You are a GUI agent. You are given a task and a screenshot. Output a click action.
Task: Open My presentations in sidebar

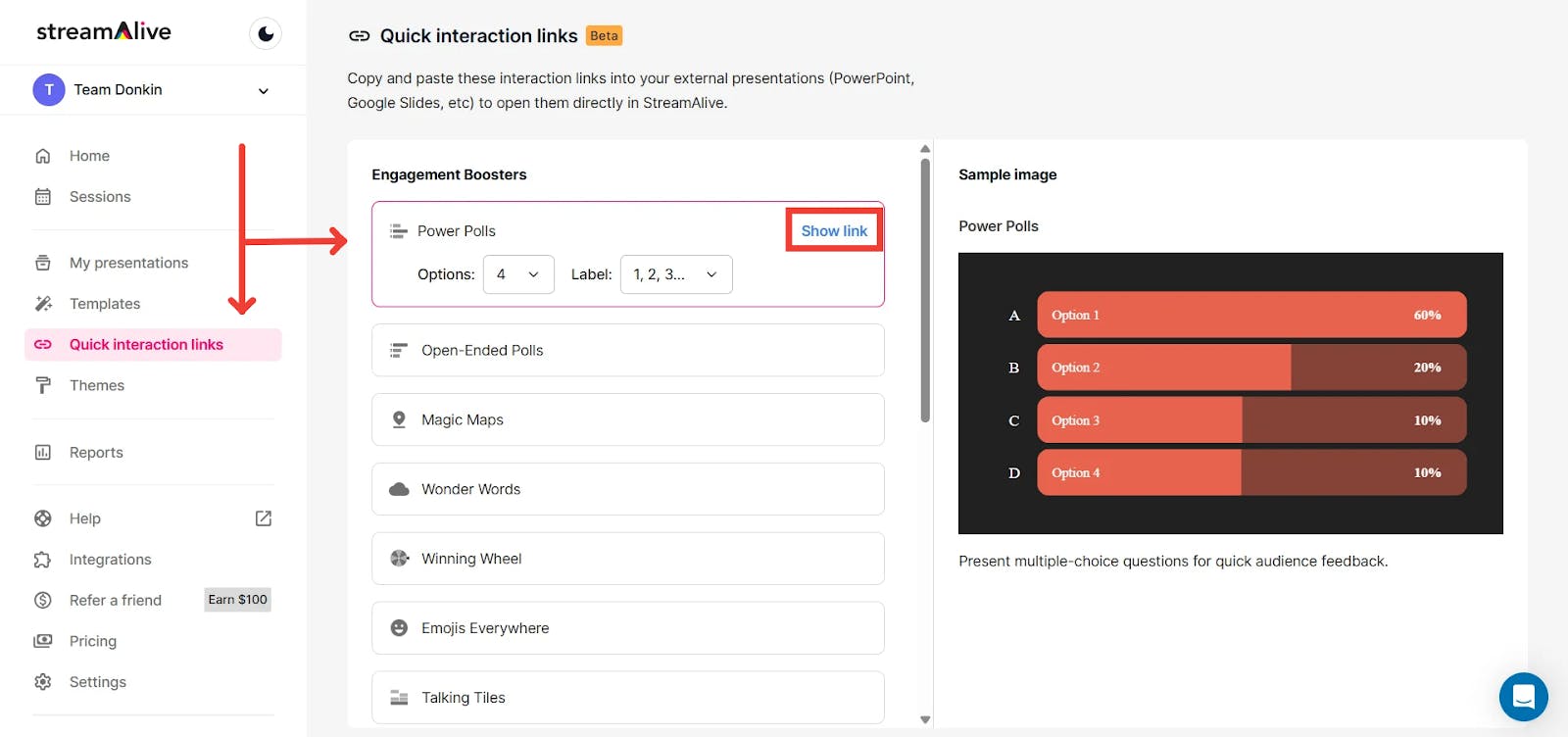(128, 263)
